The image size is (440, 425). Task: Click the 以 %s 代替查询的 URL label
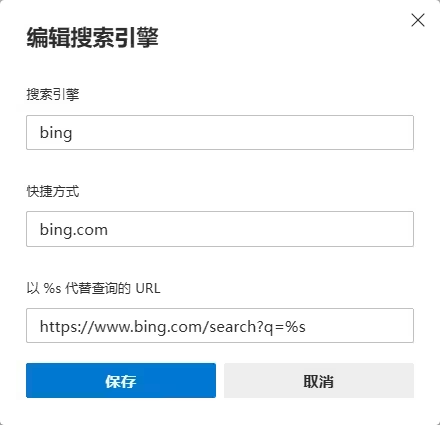pos(93,288)
